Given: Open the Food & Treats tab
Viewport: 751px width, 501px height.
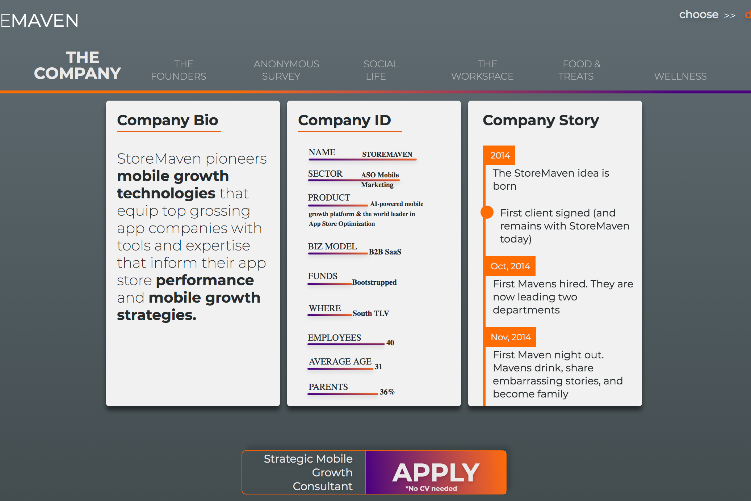Looking at the screenshot, I should click(x=579, y=70).
